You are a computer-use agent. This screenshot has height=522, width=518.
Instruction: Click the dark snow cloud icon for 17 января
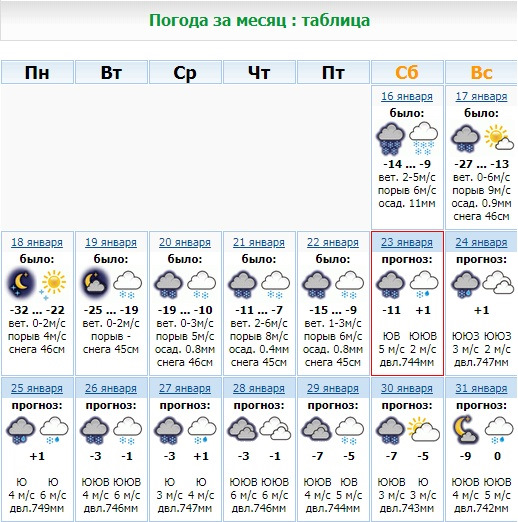click(465, 139)
